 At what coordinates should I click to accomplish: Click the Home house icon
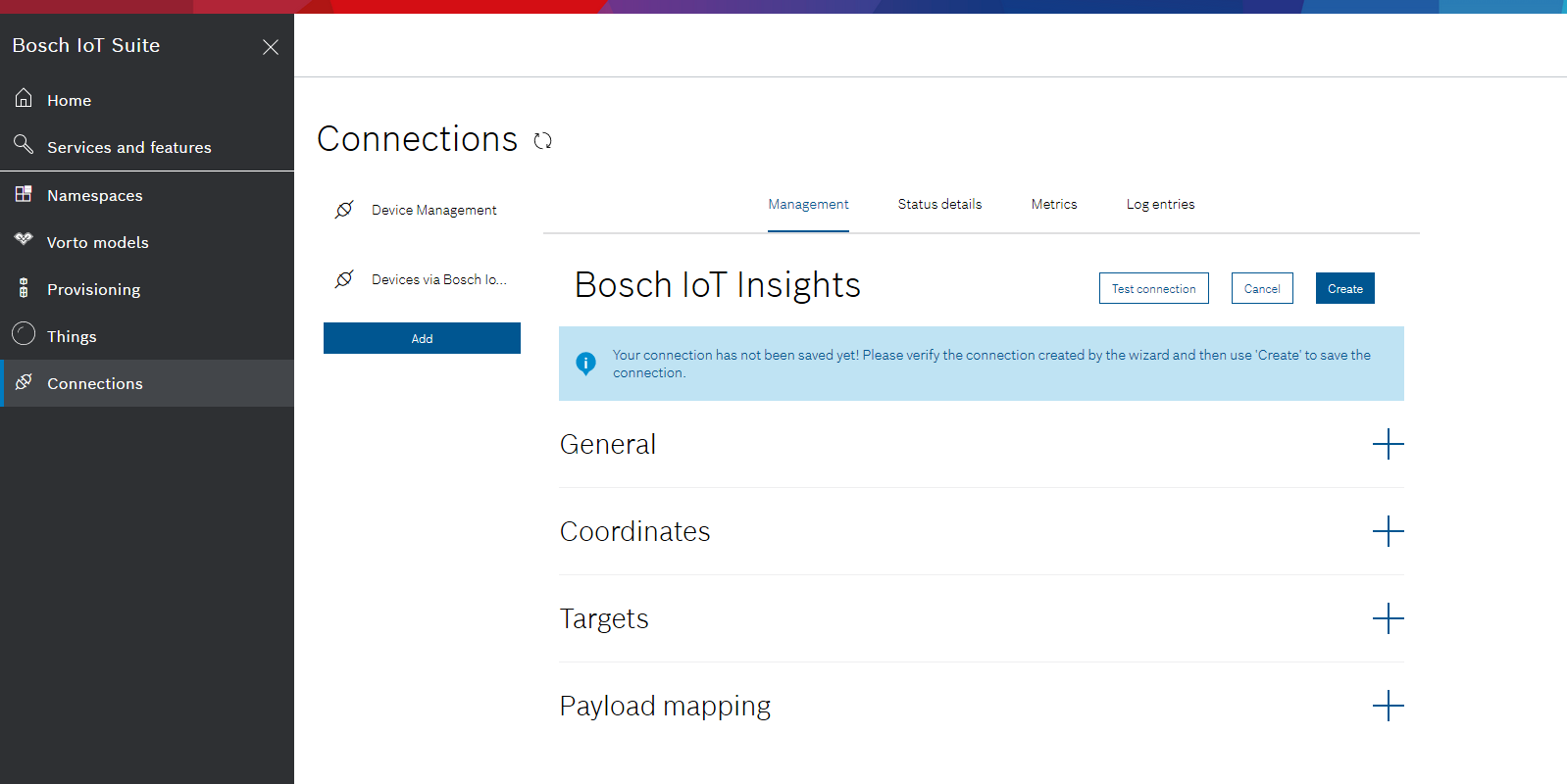pyautogui.click(x=24, y=98)
